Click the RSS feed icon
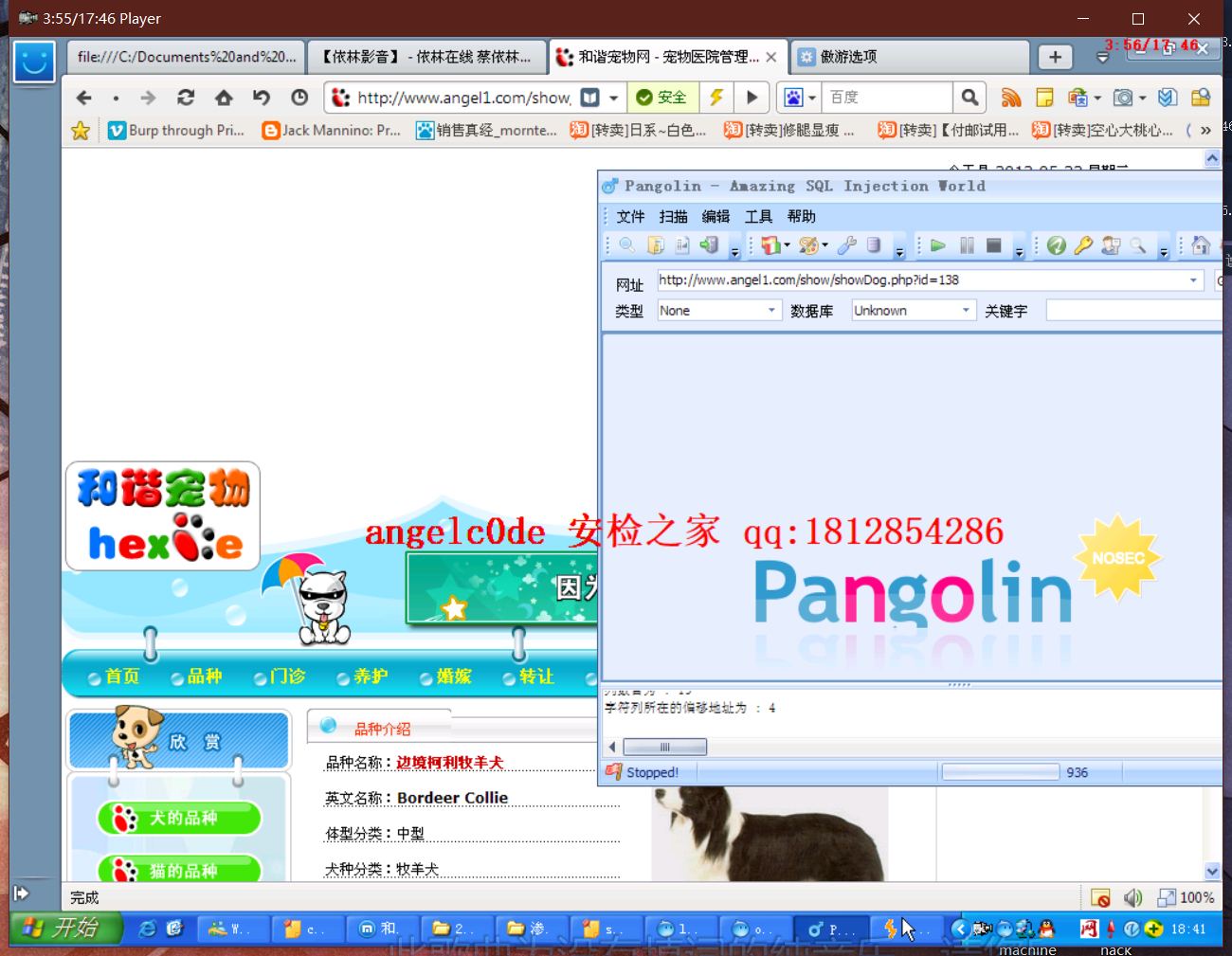Screen dimensions: 1232x956 [x=1011, y=98]
